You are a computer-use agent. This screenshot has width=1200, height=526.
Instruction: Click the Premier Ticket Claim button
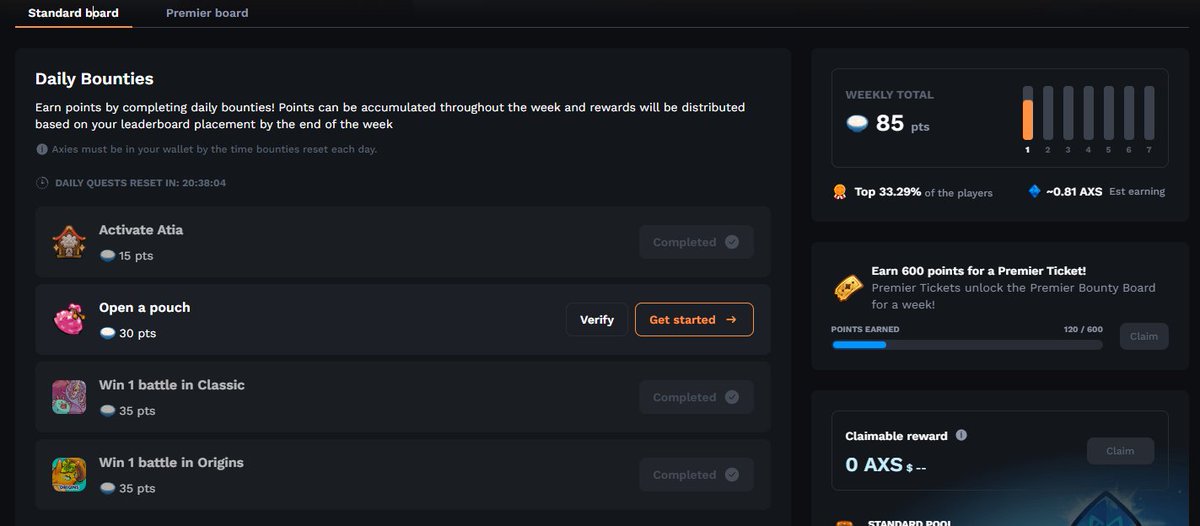click(x=1143, y=336)
